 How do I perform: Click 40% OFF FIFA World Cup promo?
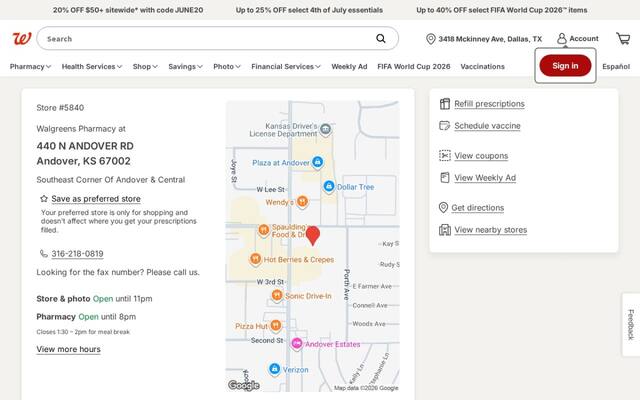[502, 10]
